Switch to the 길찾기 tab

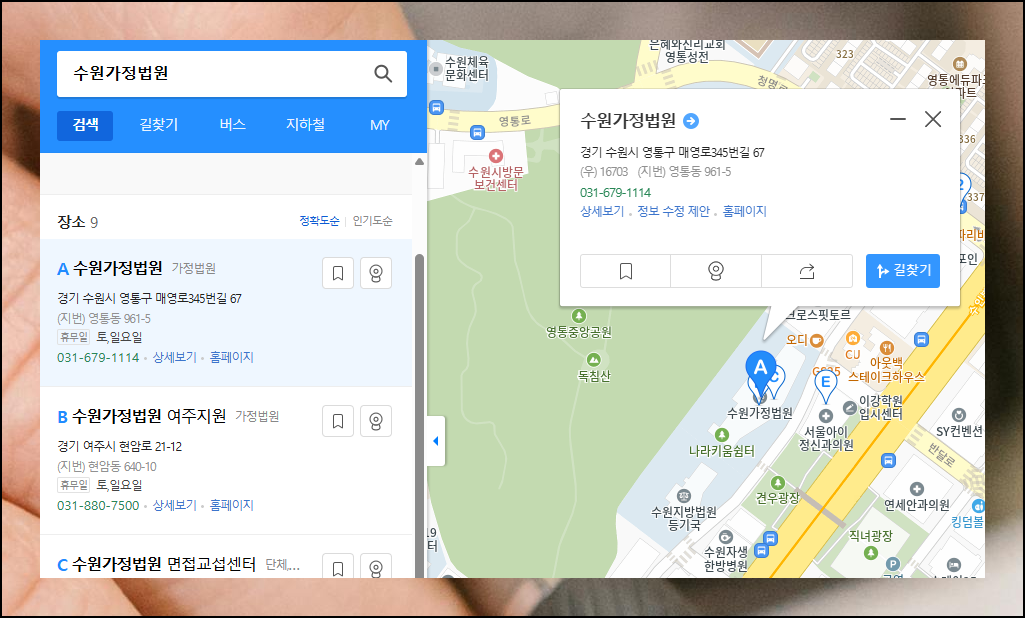[x=159, y=125]
